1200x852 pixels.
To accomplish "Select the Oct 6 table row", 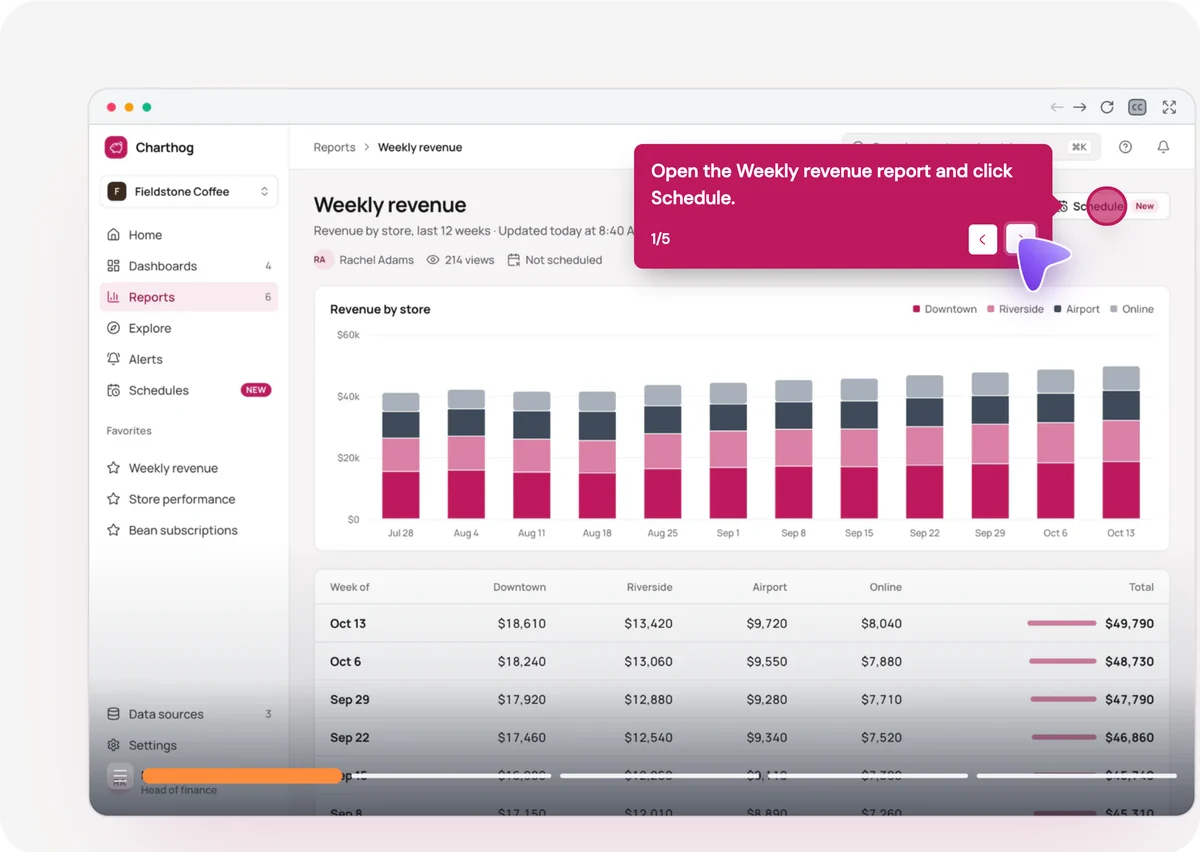I will [742, 661].
